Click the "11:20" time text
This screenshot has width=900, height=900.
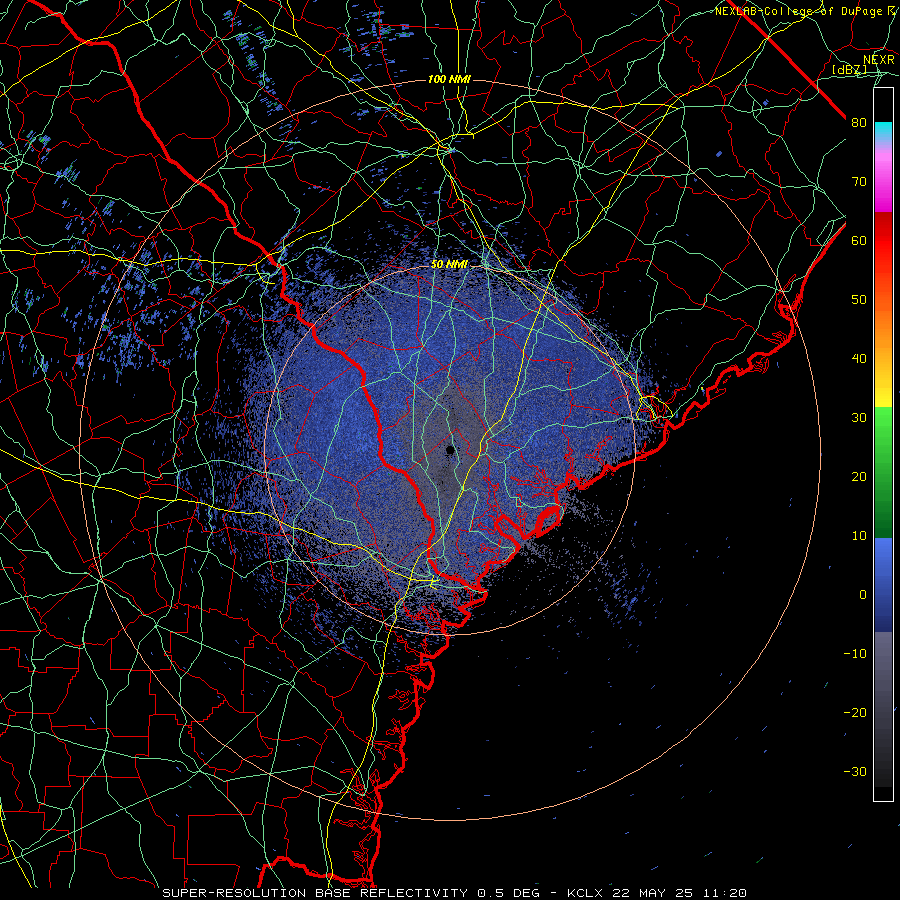725,893
